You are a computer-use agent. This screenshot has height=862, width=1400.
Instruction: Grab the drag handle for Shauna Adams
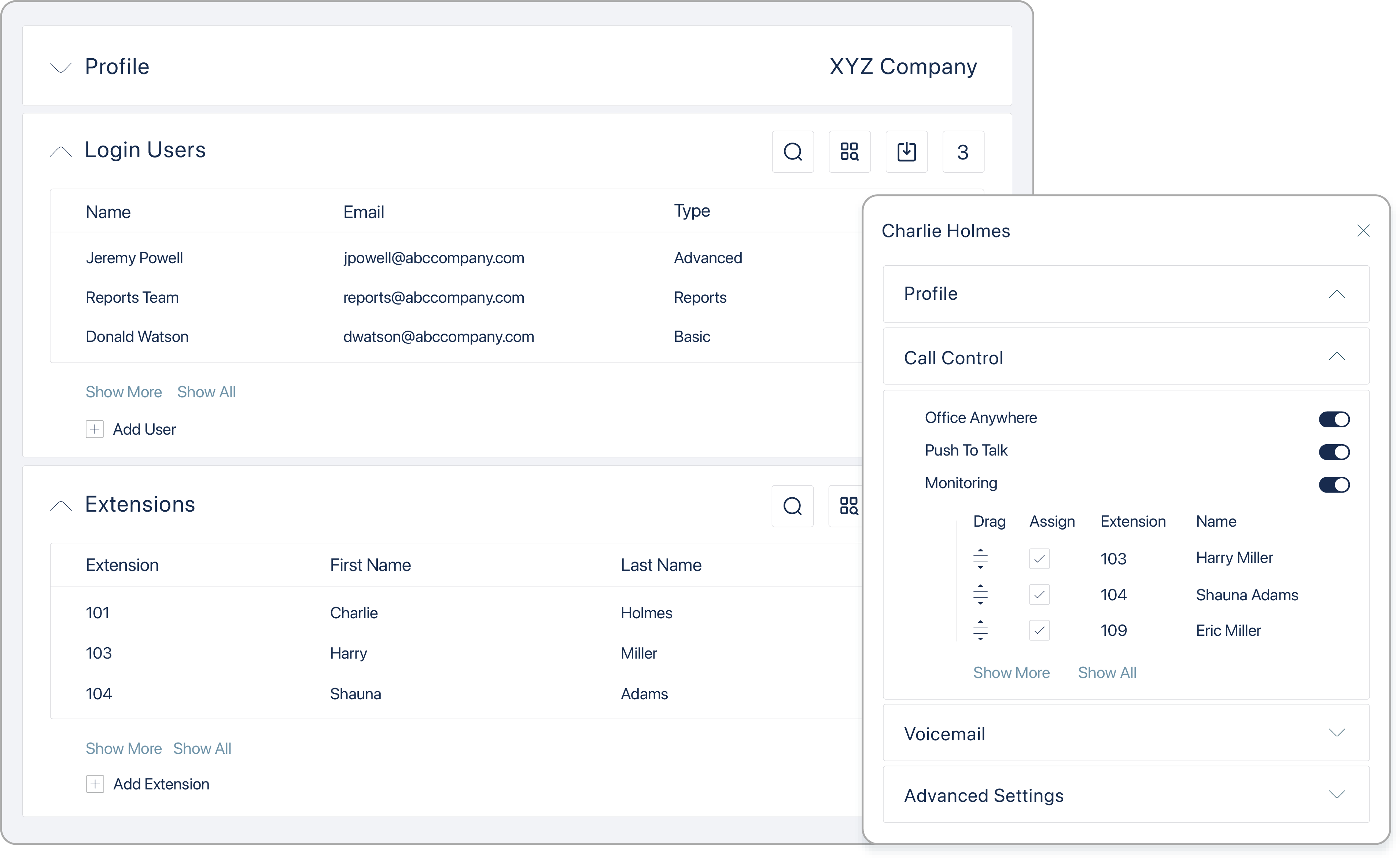pos(981,595)
